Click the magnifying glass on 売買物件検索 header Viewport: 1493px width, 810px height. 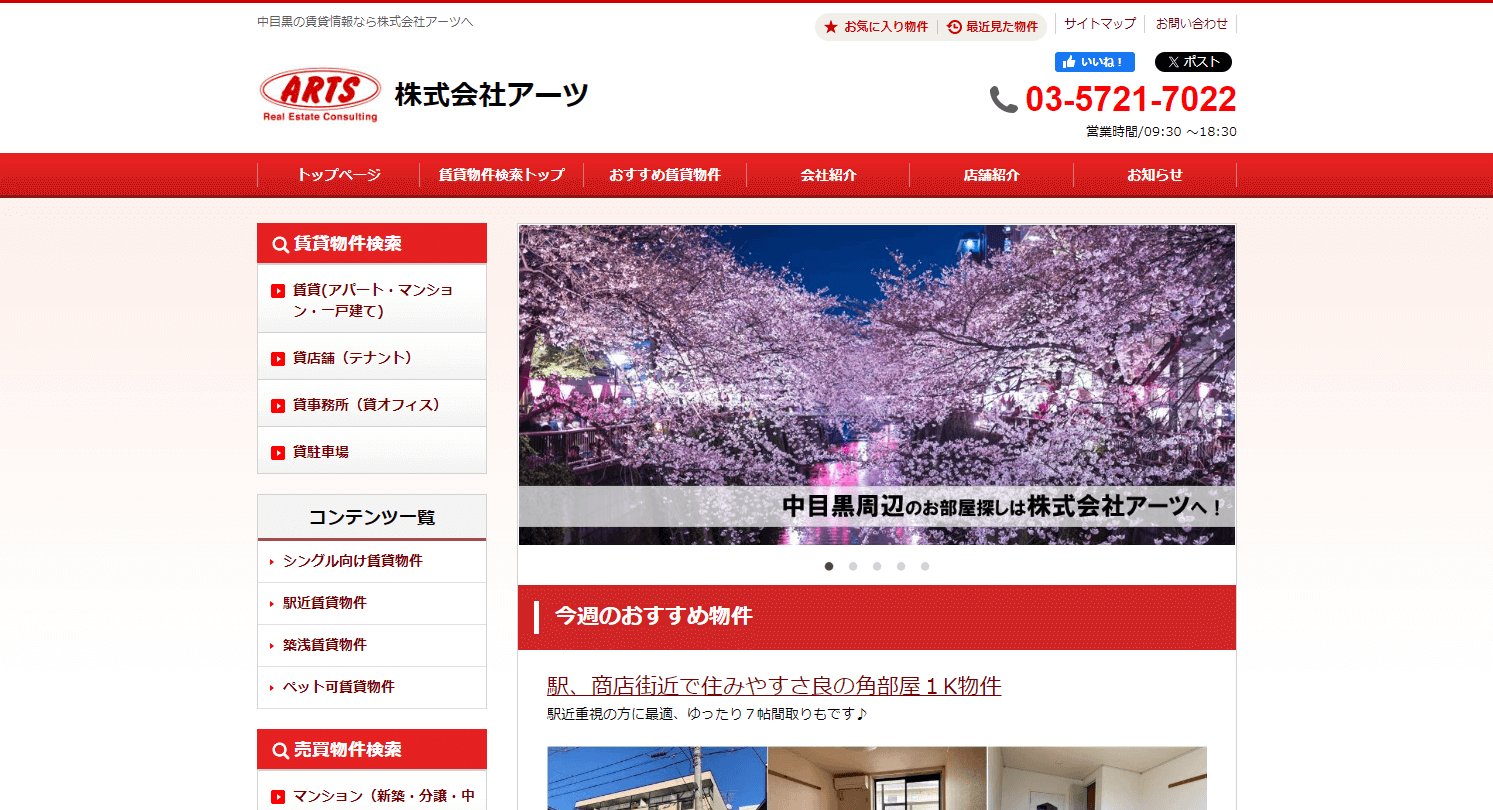pyautogui.click(x=279, y=749)
